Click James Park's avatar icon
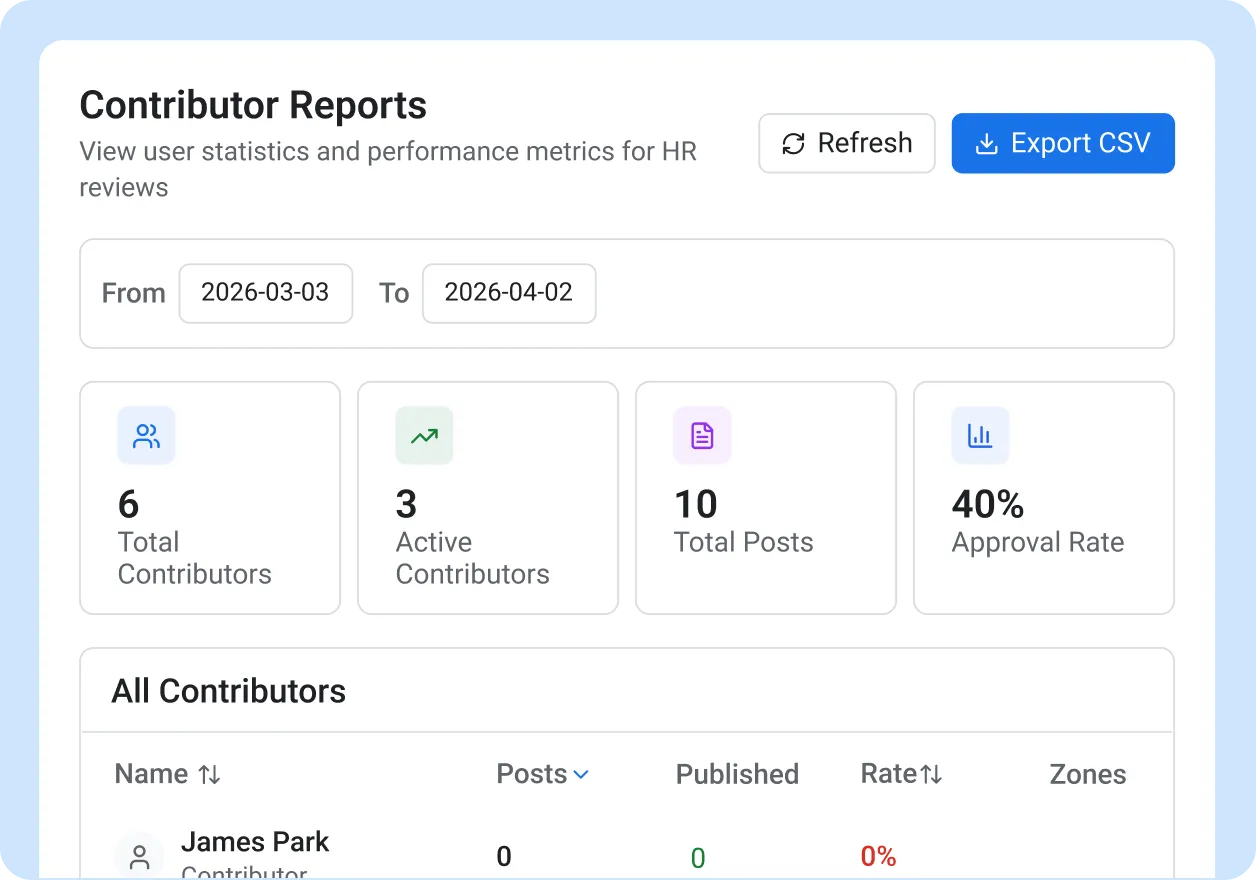 point(139,856)
